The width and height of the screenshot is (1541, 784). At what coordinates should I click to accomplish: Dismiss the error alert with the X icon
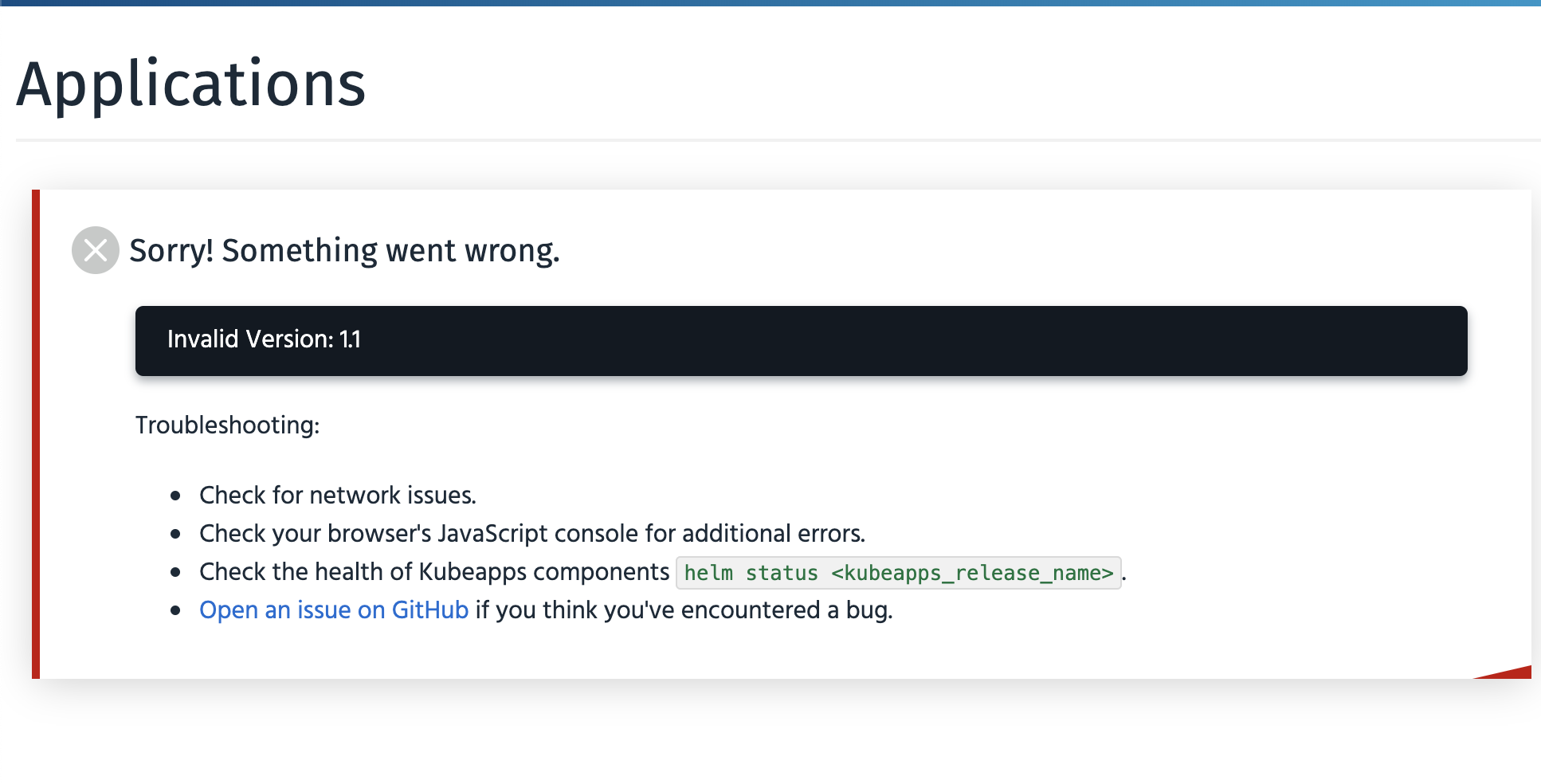click(x=95, y=249)
